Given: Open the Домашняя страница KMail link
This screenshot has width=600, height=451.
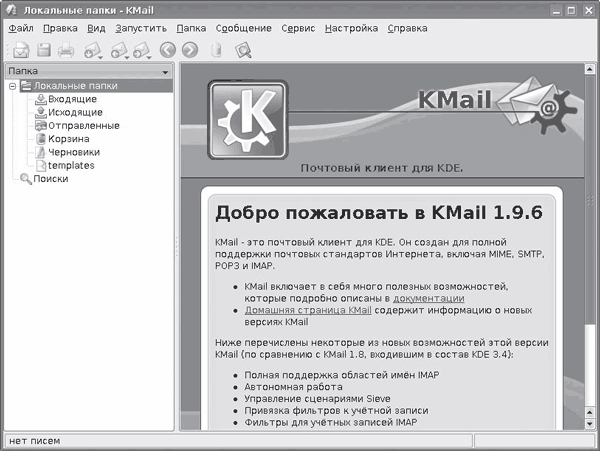Looking at the screenshot, I should pos(308,310).
